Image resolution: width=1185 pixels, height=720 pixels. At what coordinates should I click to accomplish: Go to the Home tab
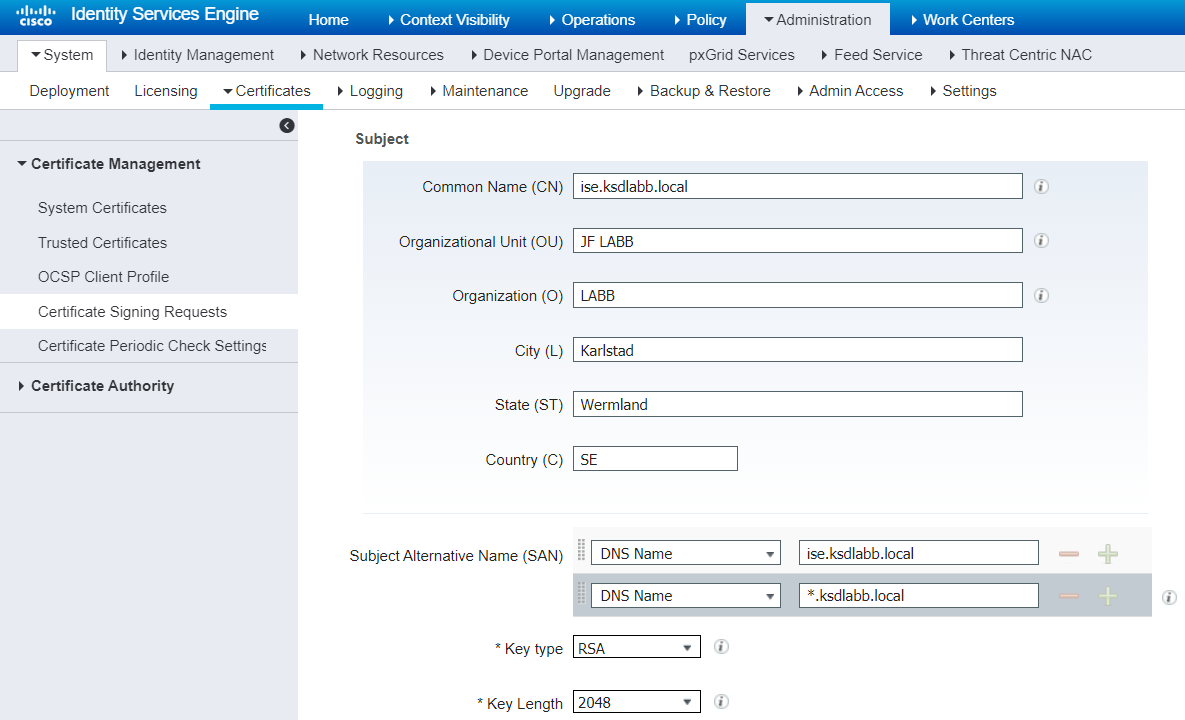coord(328,20)
